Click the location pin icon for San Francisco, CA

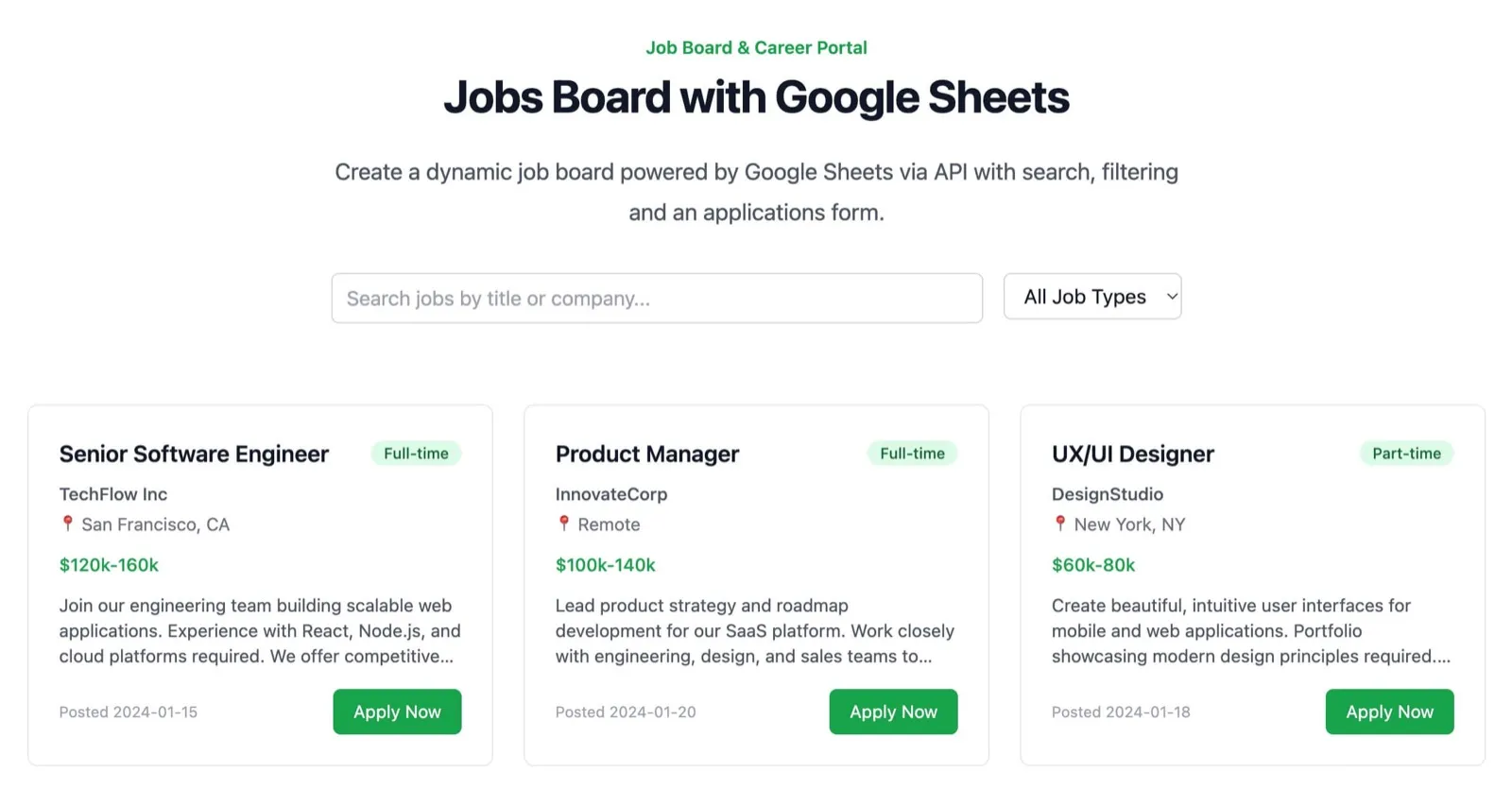(x=67, y=524)
